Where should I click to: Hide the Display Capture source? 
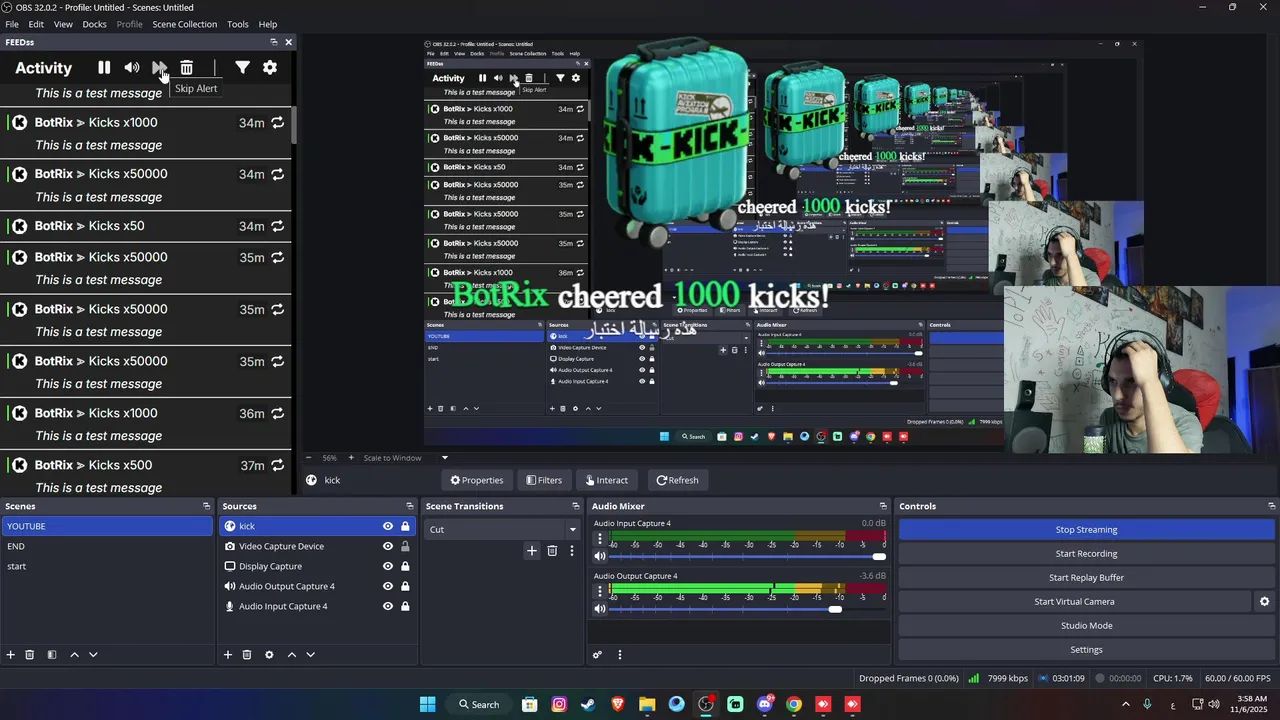[x=388, y=567]
